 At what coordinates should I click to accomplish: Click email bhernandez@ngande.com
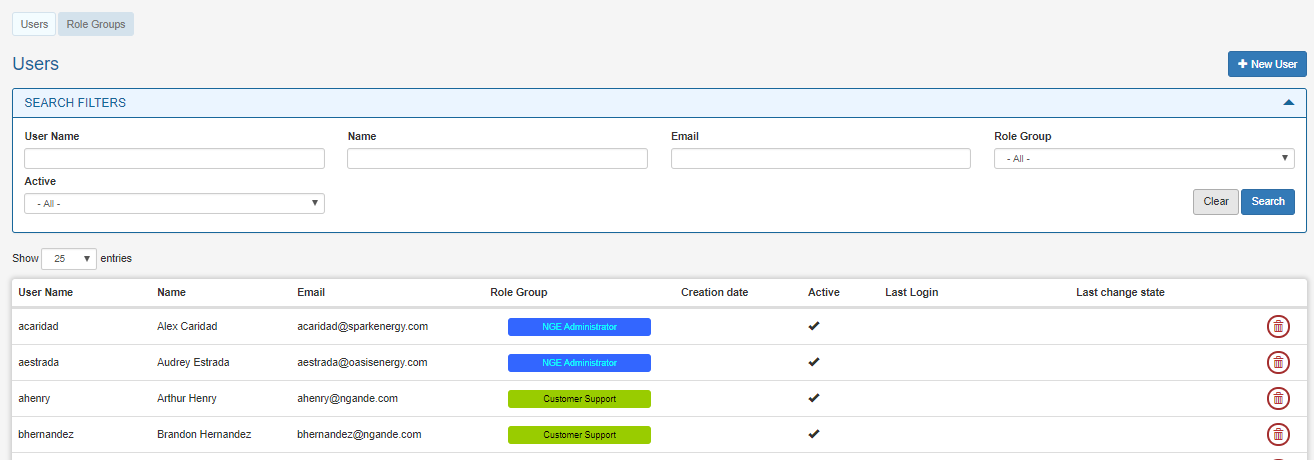(359, 434)
